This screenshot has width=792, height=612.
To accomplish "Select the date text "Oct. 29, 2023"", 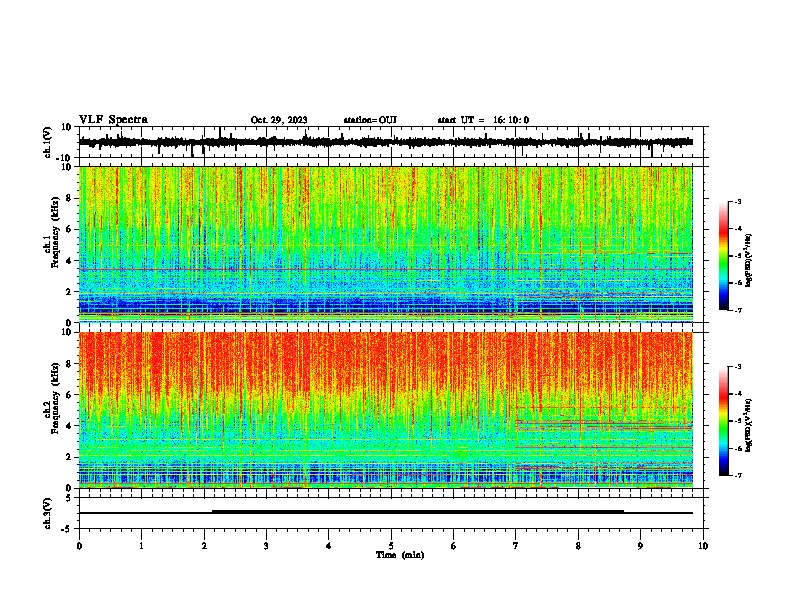I will (x=279, y=120).
